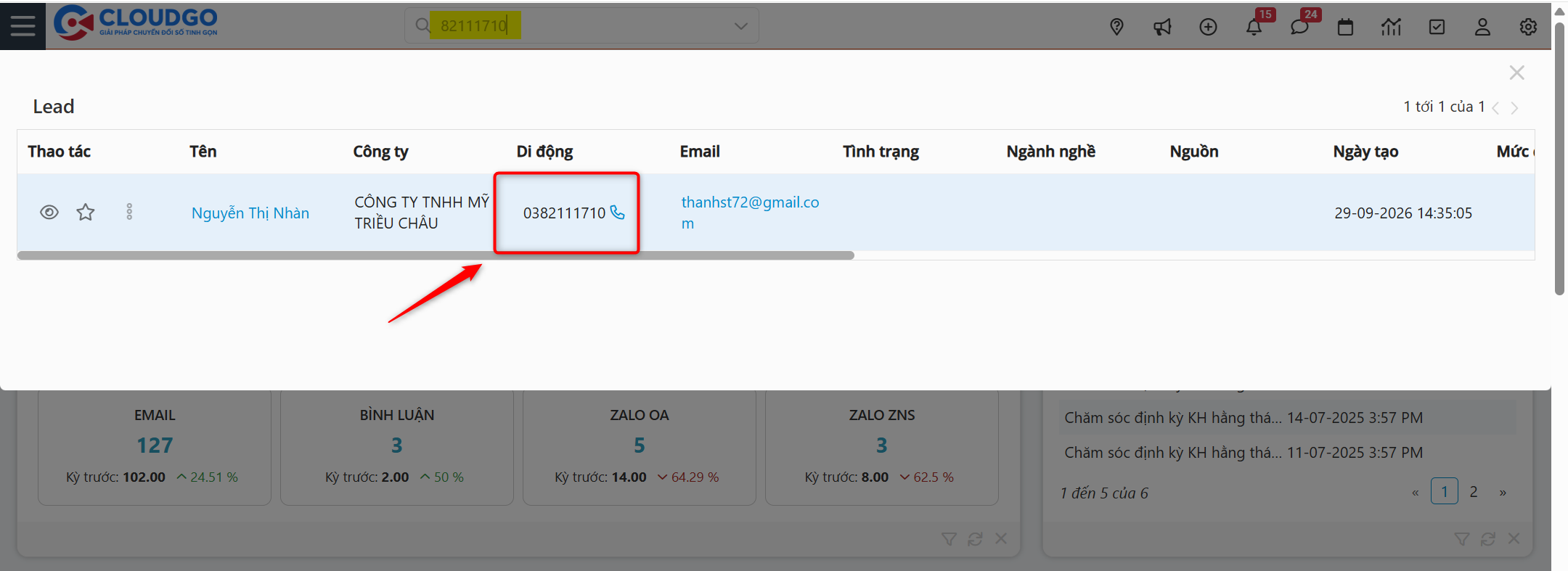The image size is (1568, 571).
Task: Open the megaphone announcements icon
Action: (x=1162, y=27)
